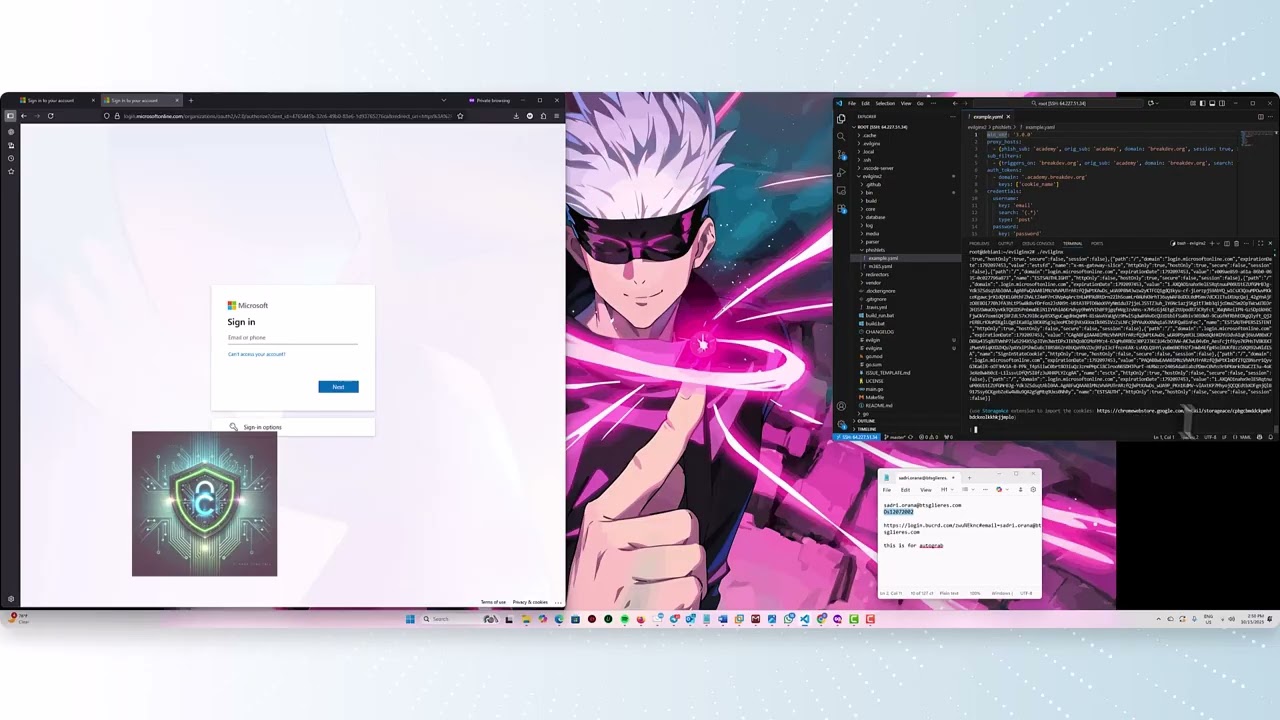1280x720 pixels.
Task: Click shield circuit lock image thumbnail
Action: (204, 503)
